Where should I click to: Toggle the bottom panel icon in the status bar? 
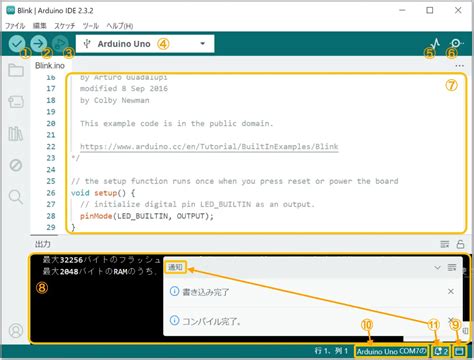click(460, 351)
